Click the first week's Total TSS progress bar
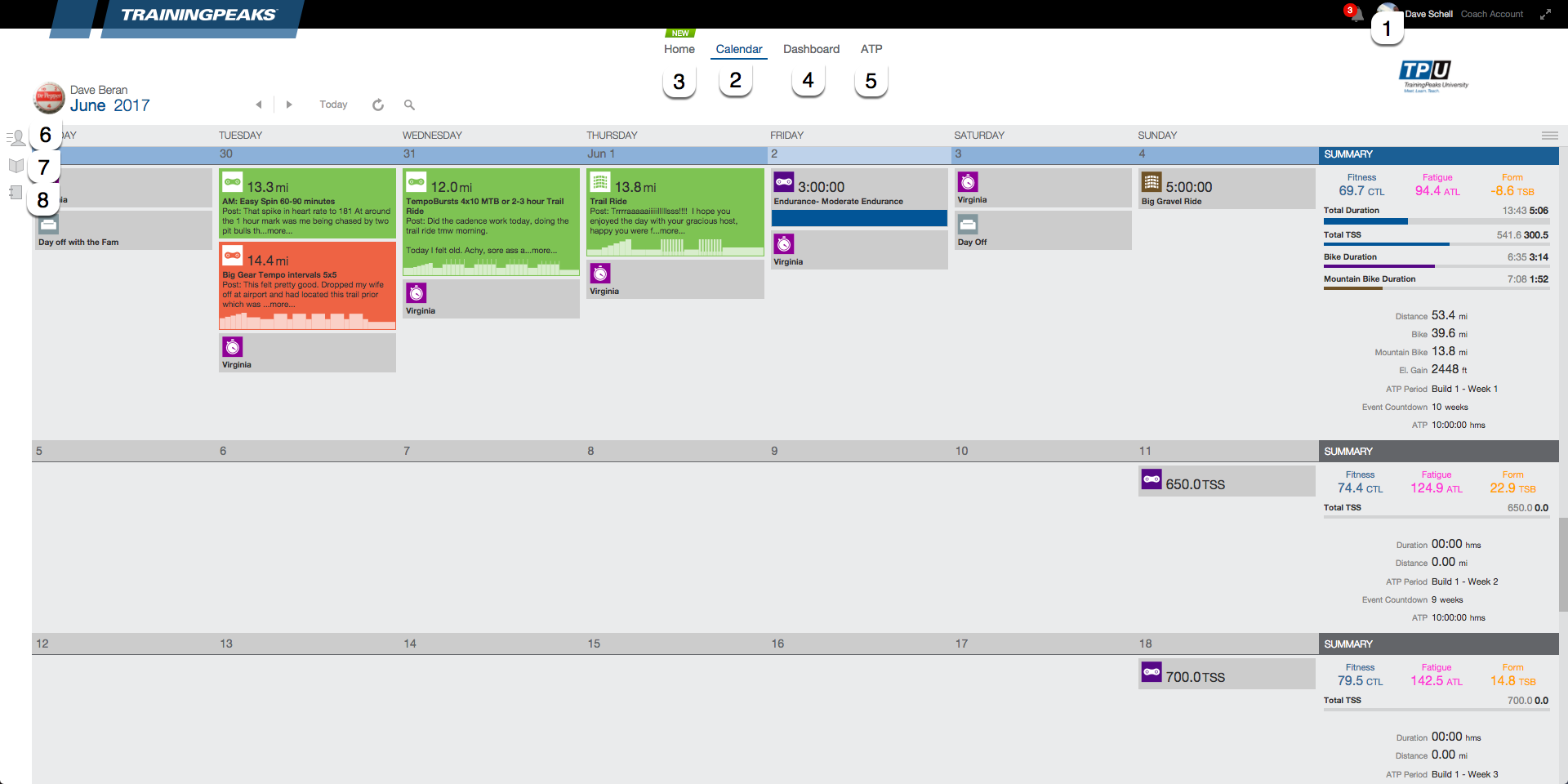This screenshot has width=1568, height=784. (1436, 244)
